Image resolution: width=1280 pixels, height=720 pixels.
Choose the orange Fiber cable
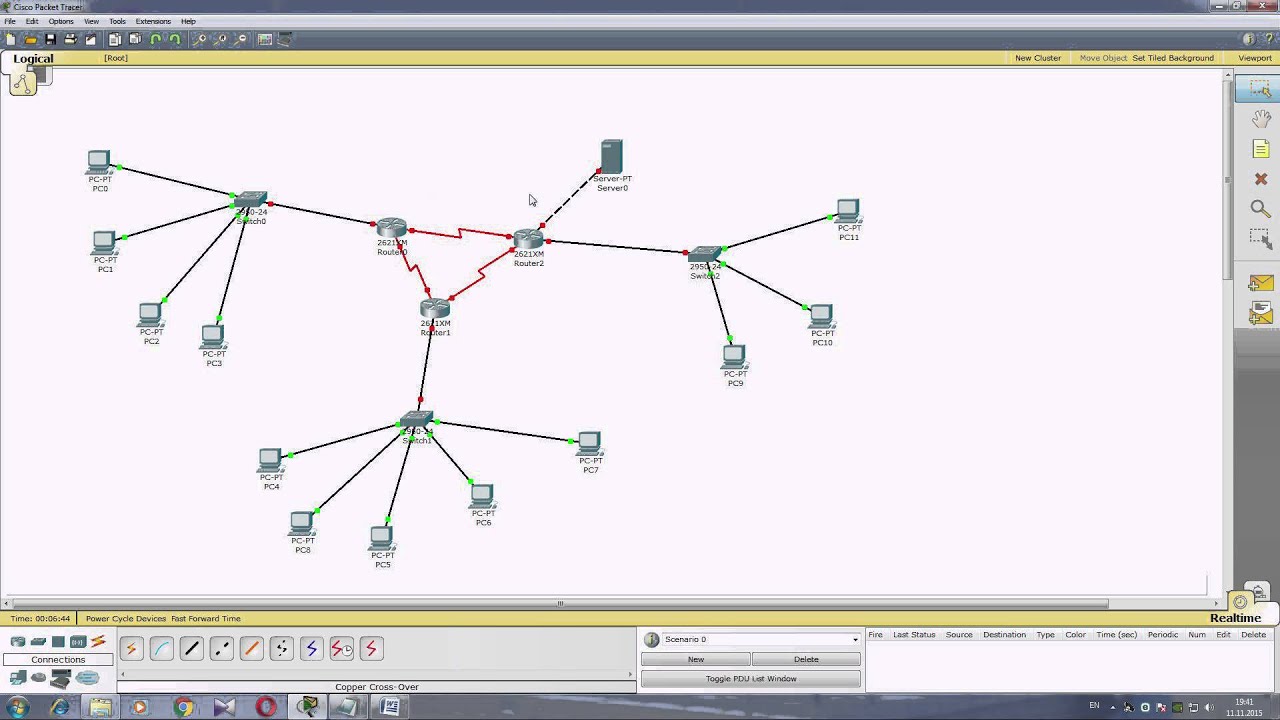(x=251, y=649)
